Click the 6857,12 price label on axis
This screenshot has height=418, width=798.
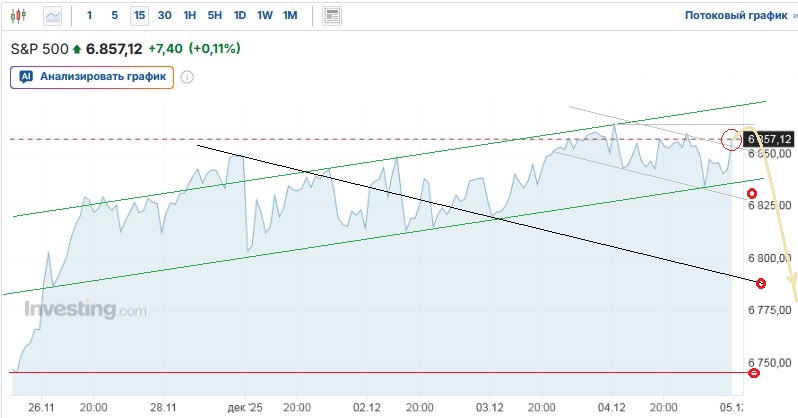(x=769, y=139)
